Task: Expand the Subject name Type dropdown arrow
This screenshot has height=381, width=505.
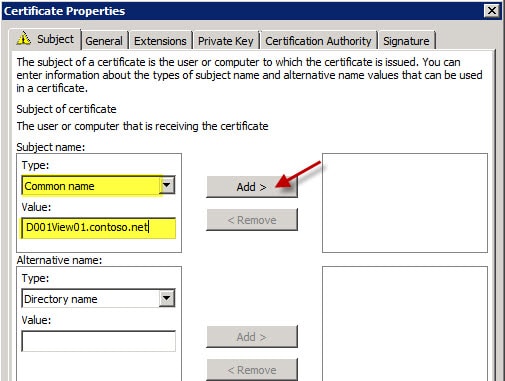Action: click(x=167, y=185)
